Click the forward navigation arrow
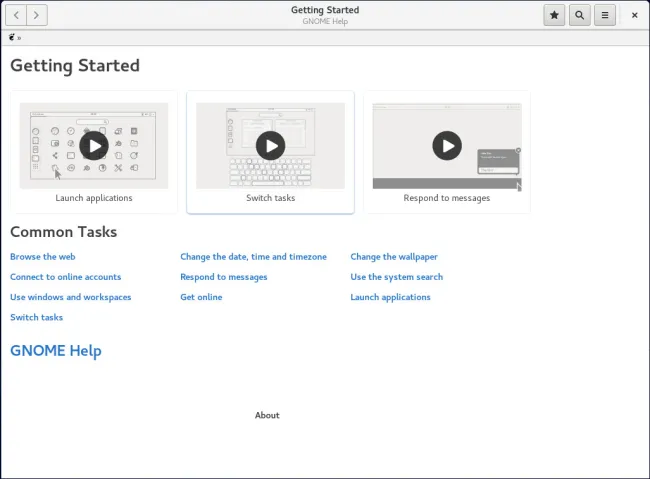The width and height of the screenshot is (650, 479). click(37, 15)
